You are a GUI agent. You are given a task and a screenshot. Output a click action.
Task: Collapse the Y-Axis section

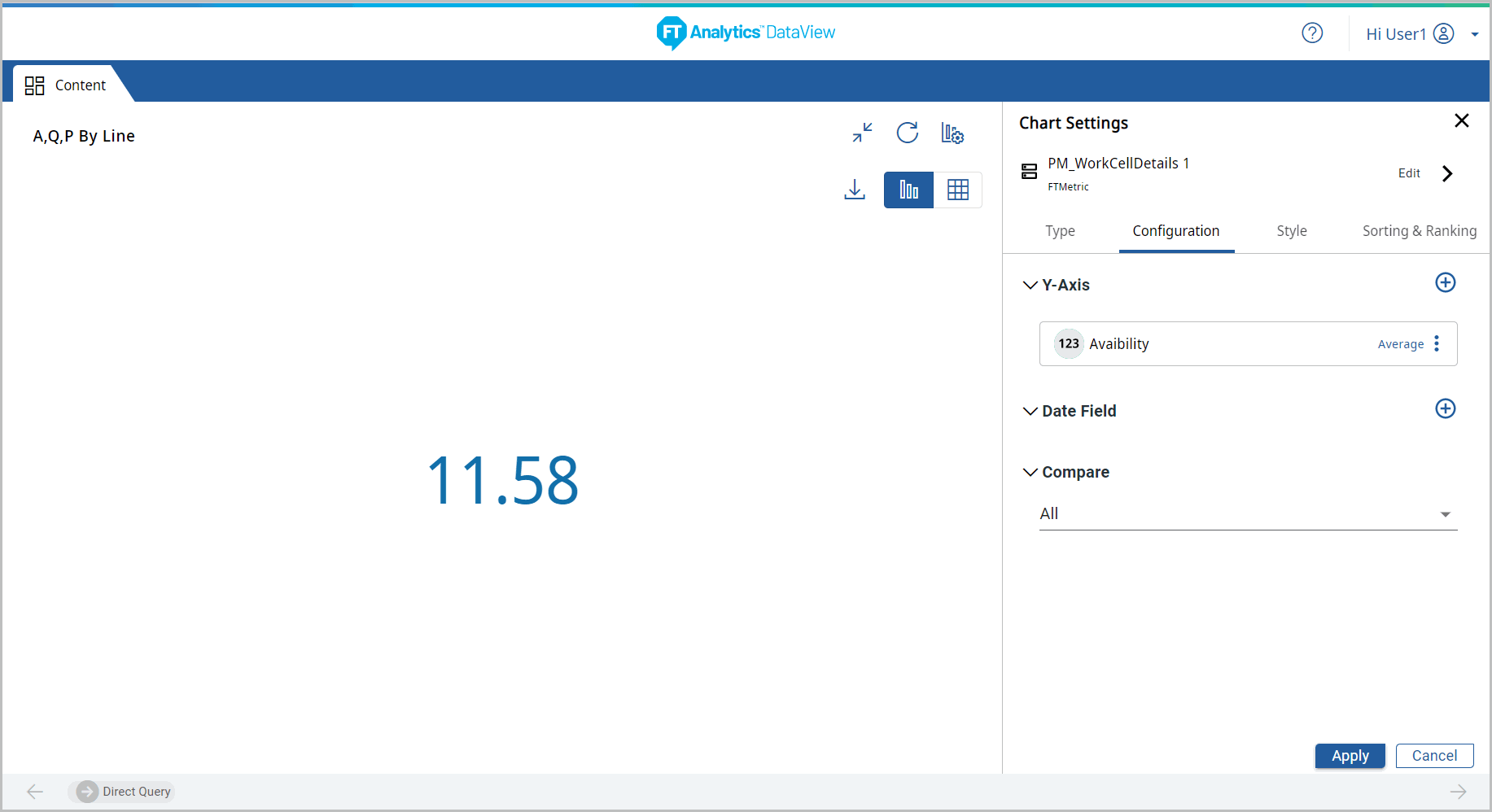coord(1030,286)
